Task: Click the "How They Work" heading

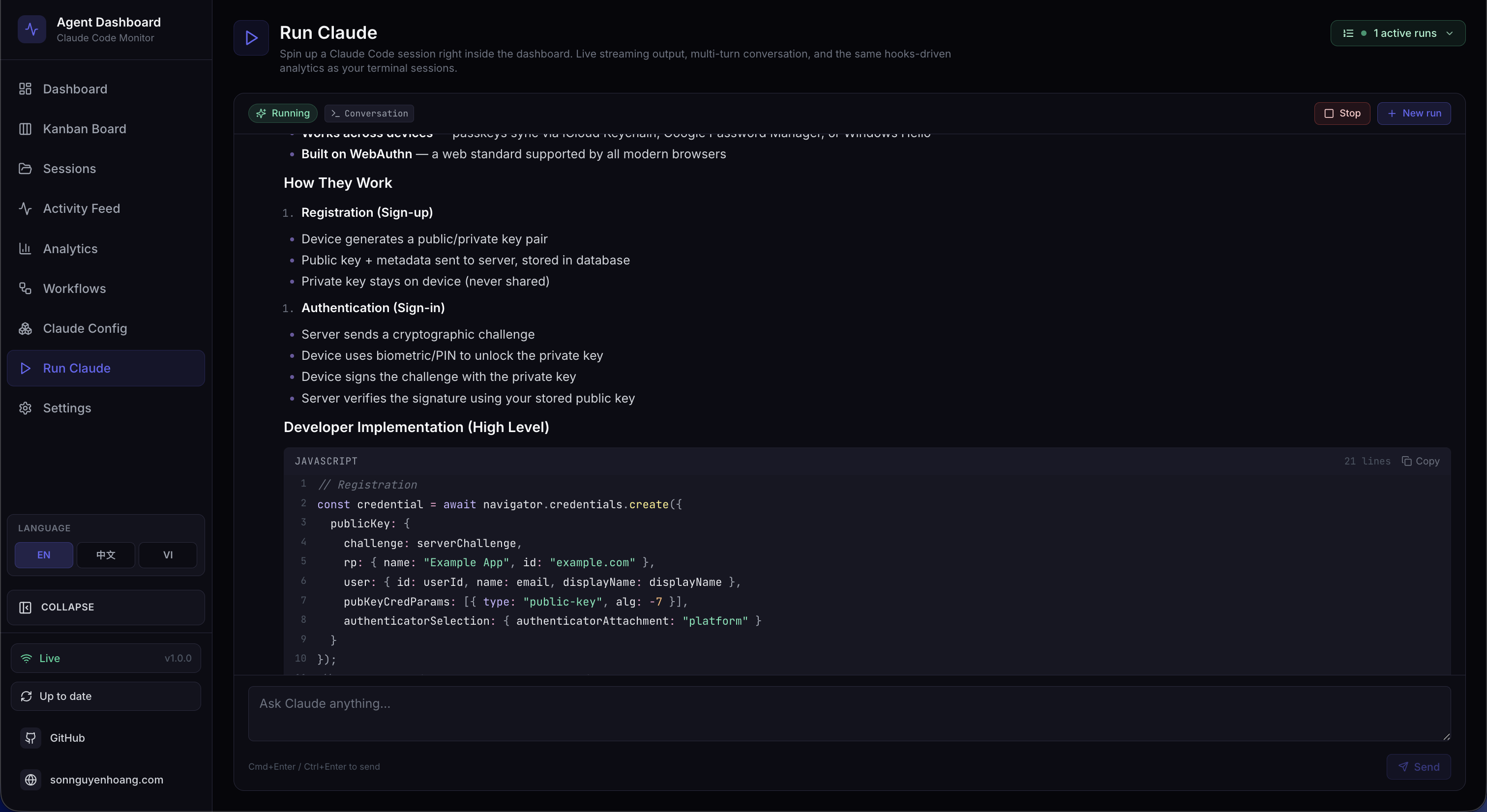Action: pyautogui.click(x=338, y=183)
